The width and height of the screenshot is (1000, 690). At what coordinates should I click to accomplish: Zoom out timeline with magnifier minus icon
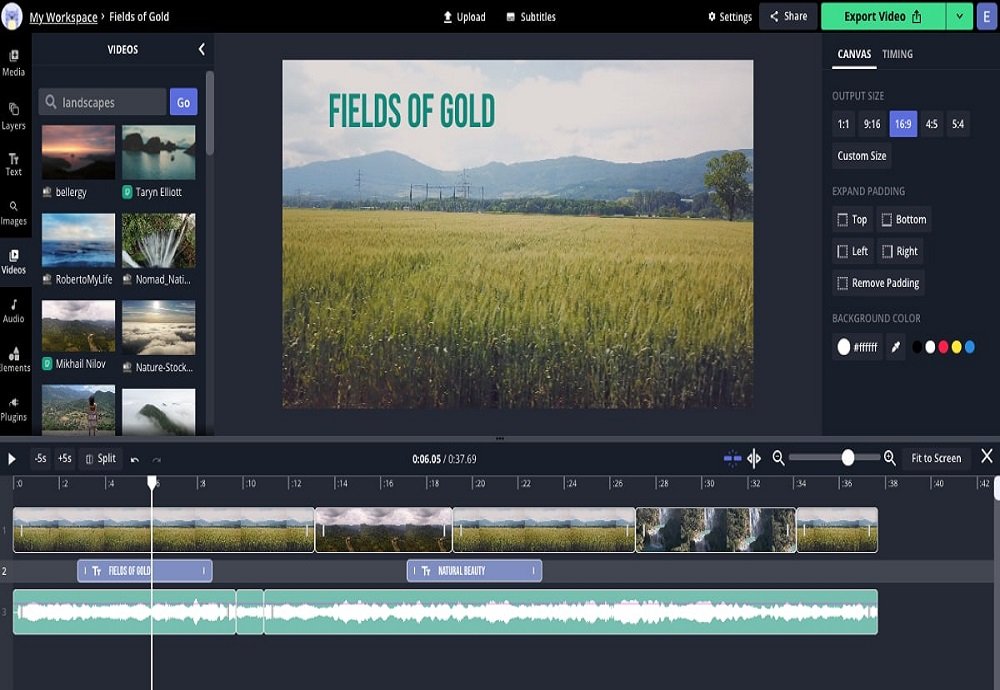tap(778, 458)
